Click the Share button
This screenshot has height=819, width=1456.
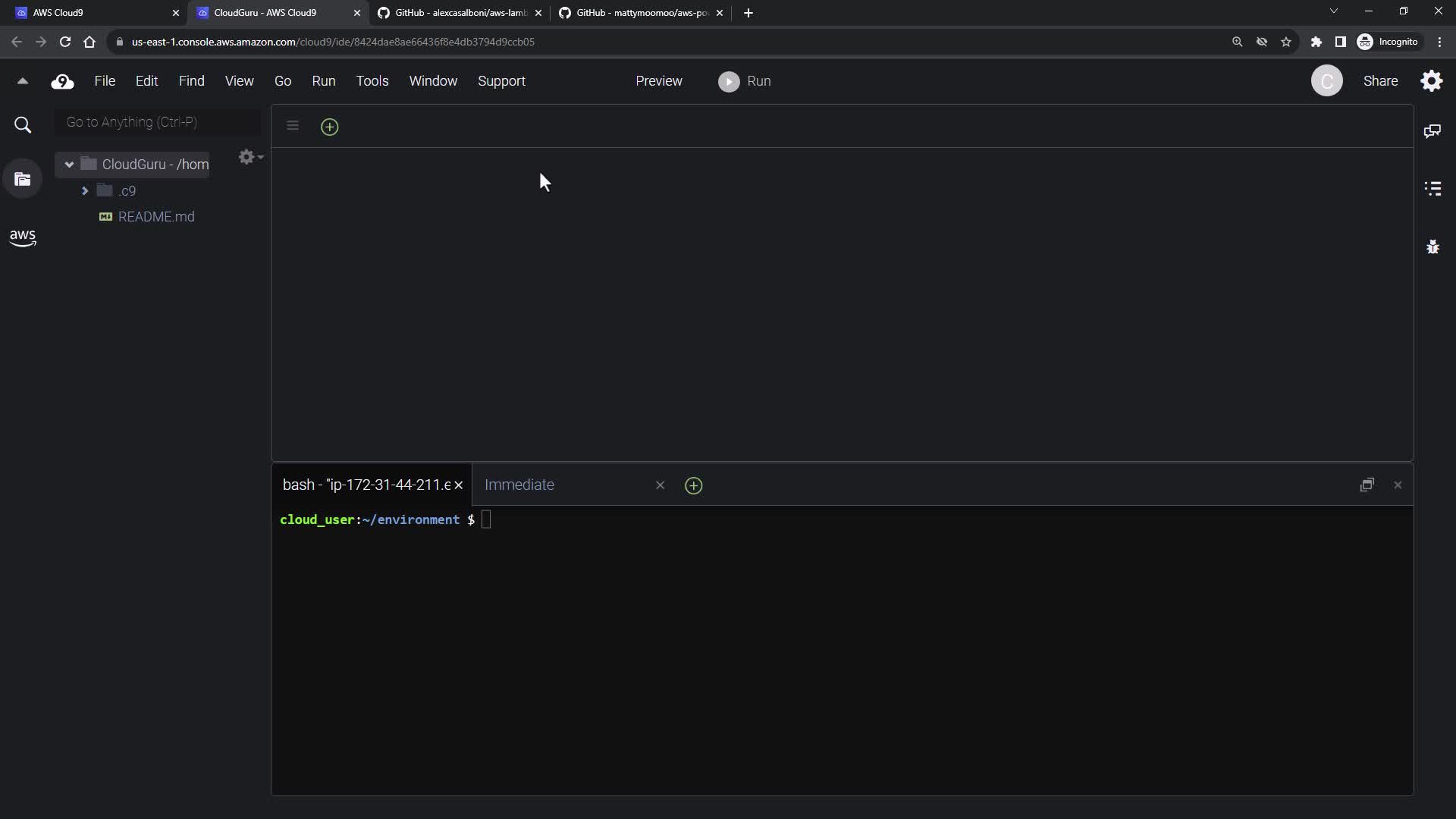[1380, 81]
